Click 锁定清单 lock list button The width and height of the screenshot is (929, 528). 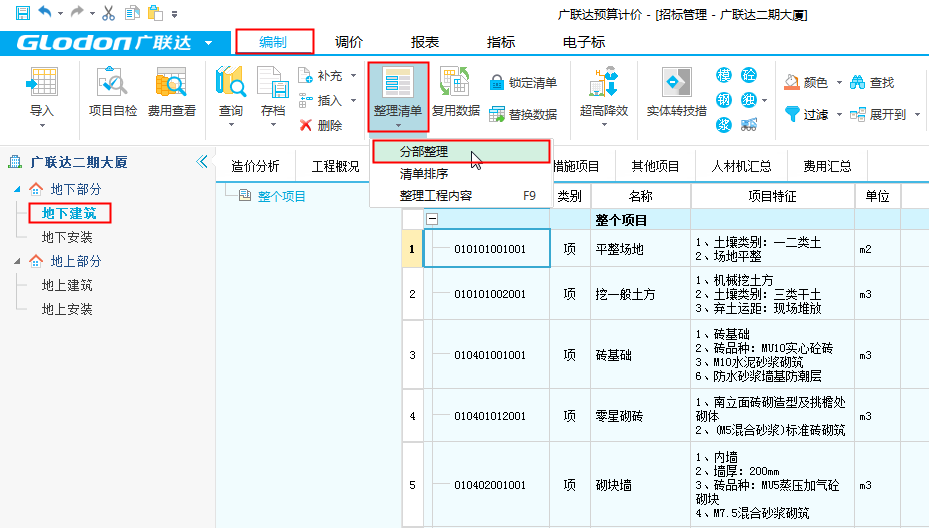[523, 83]
